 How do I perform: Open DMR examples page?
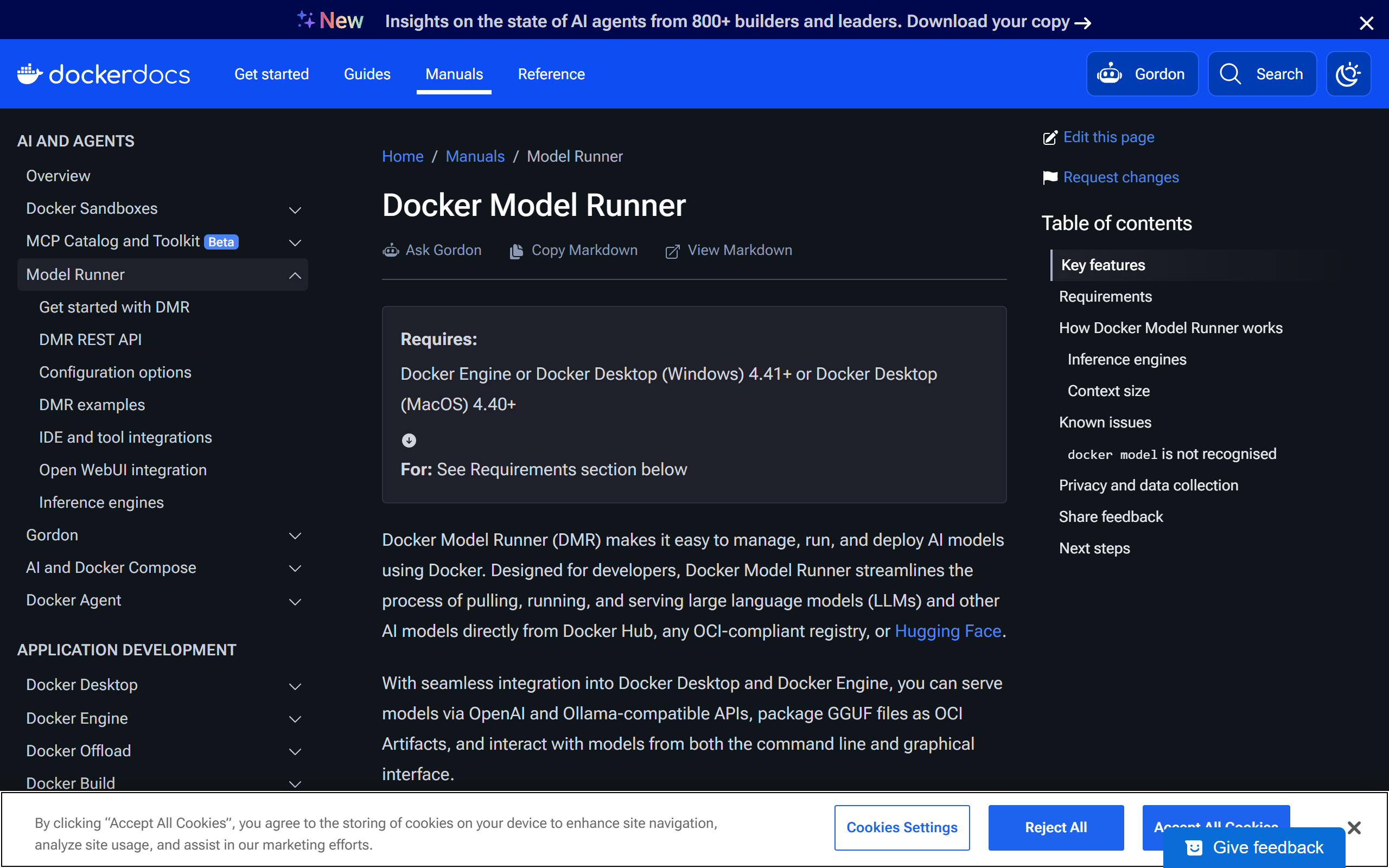pos(92,405)
